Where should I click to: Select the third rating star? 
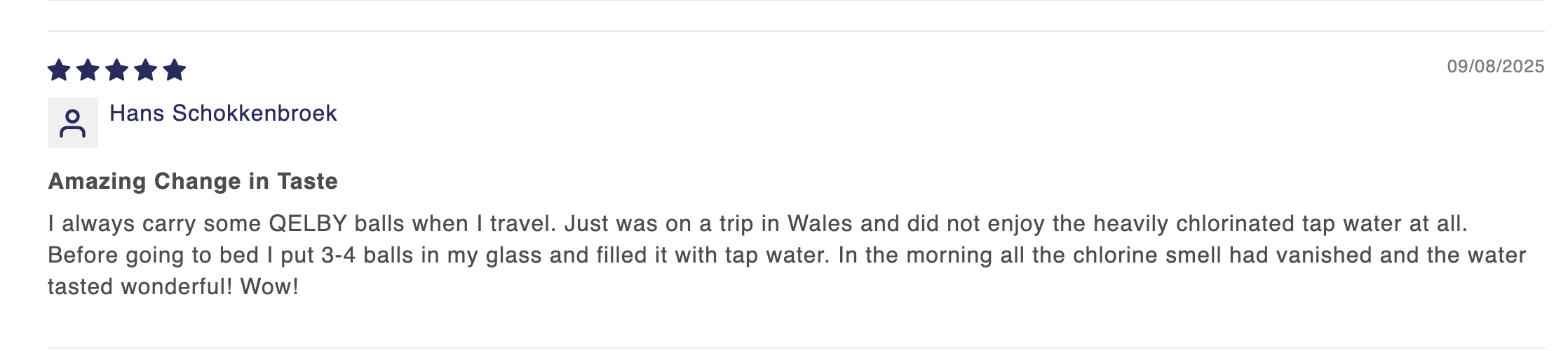[116, 70]
